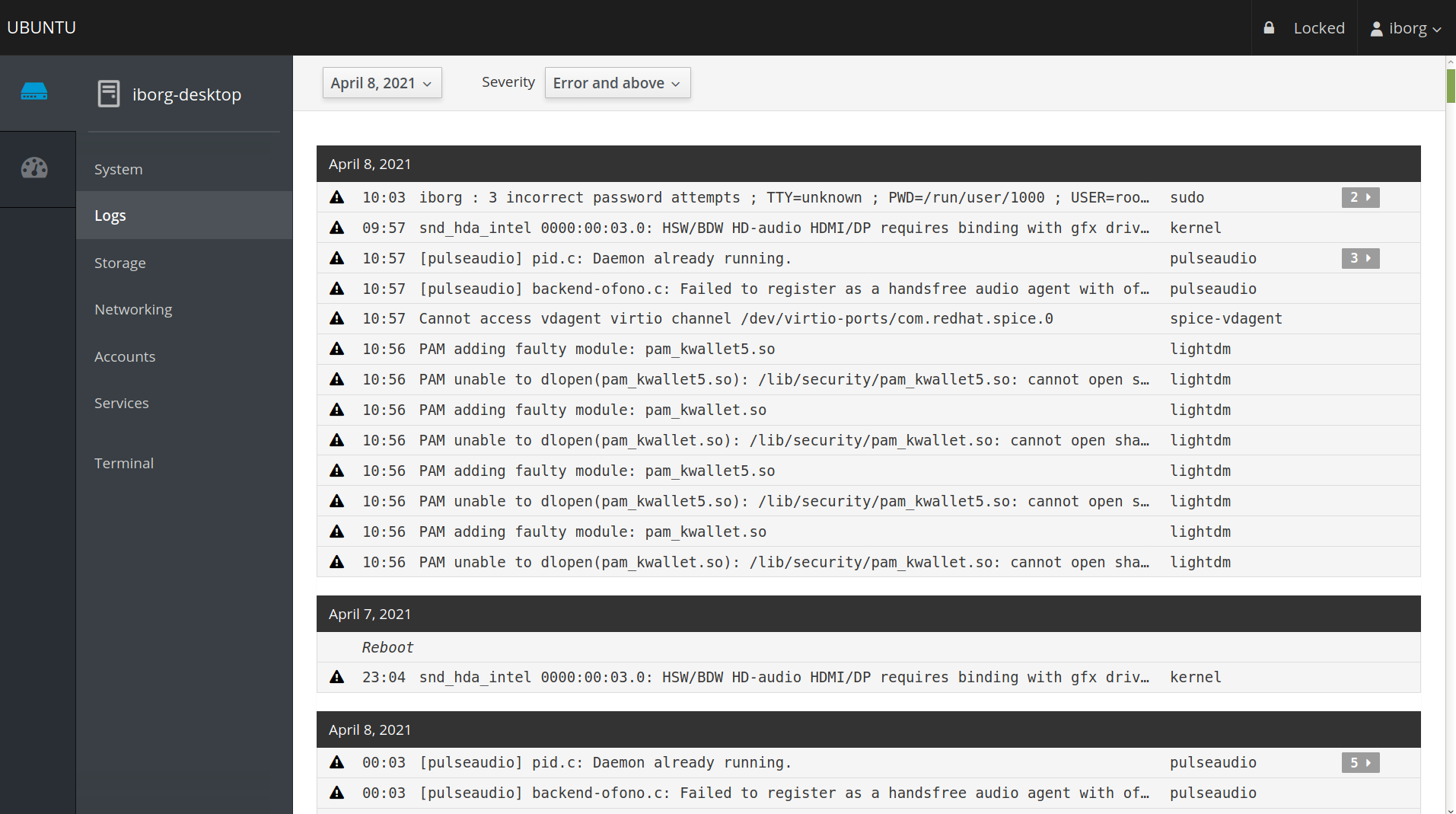This screenshot has width=1456, height=814.
Task: Click the UBUNTU brand logo
Action: click(x=42, y=27)
